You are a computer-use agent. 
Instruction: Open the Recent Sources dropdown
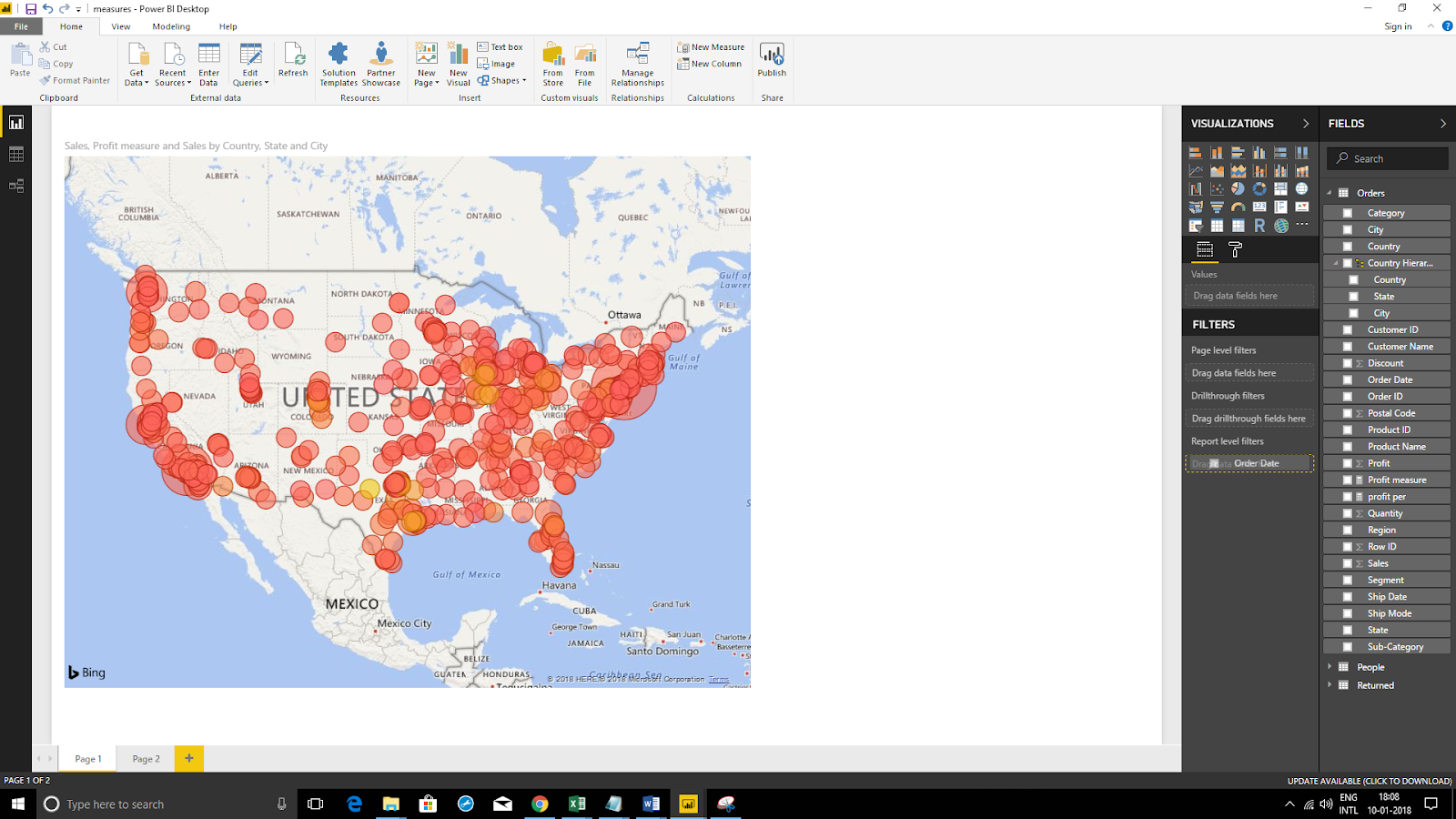coord(172,65)
